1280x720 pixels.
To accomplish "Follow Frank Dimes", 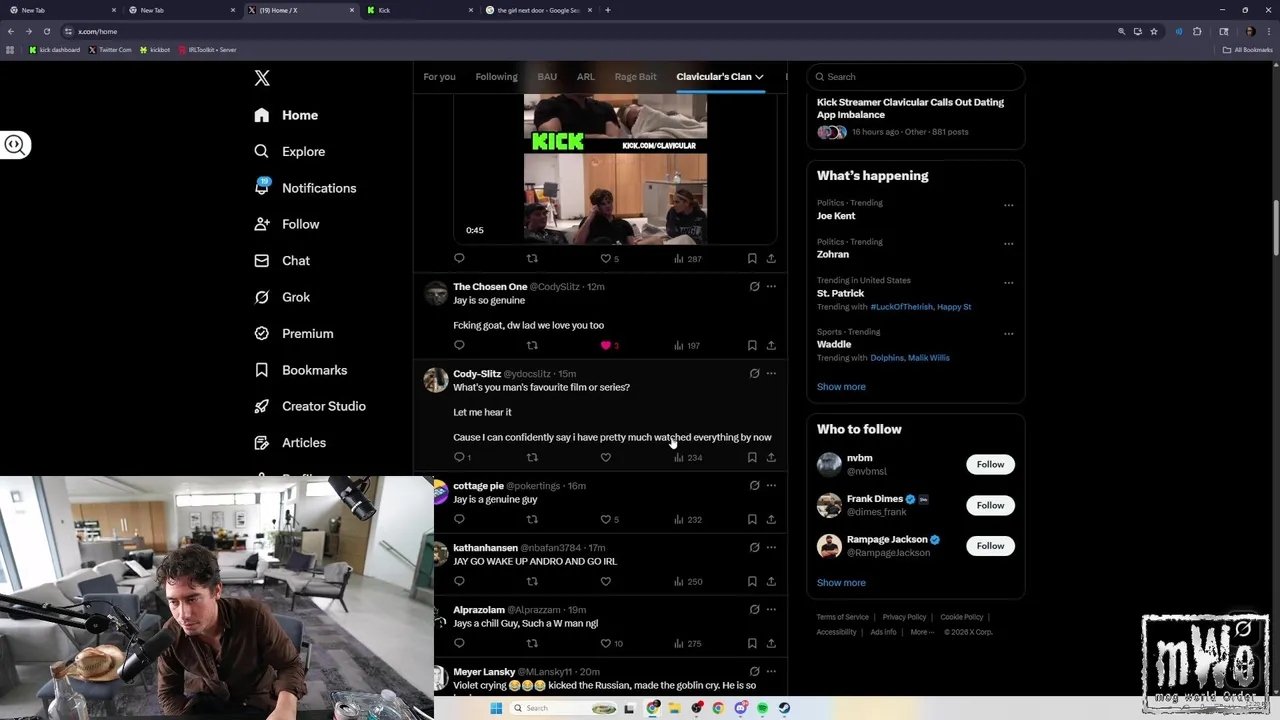I will tap(990, 505).
